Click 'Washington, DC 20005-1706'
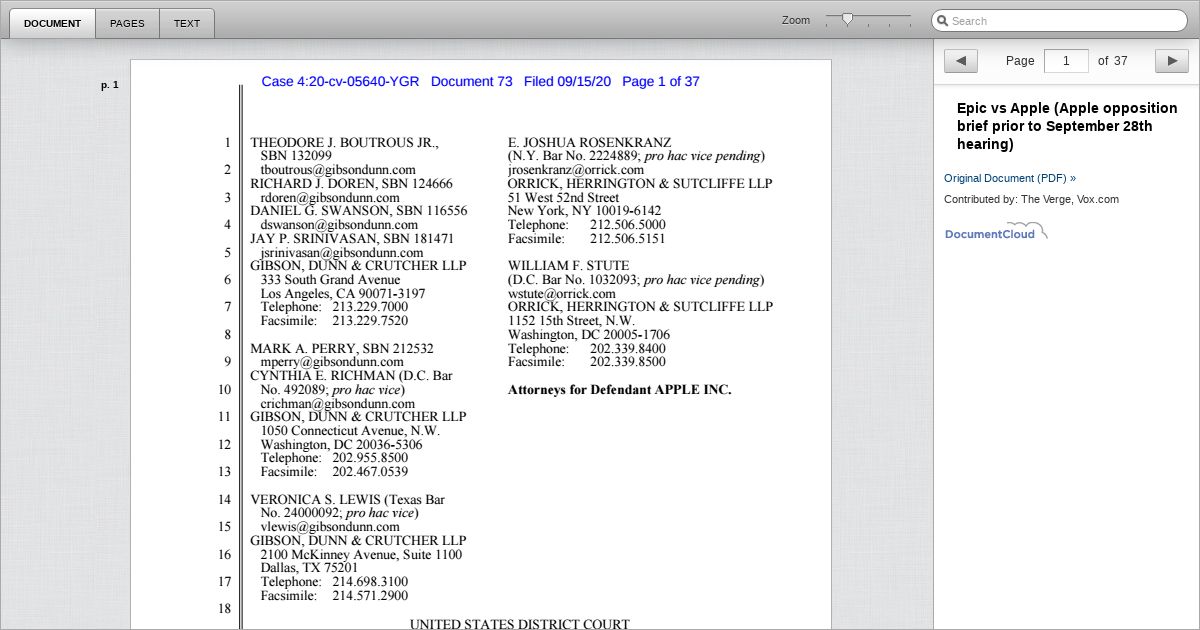1200x630 pixels. 589,335
